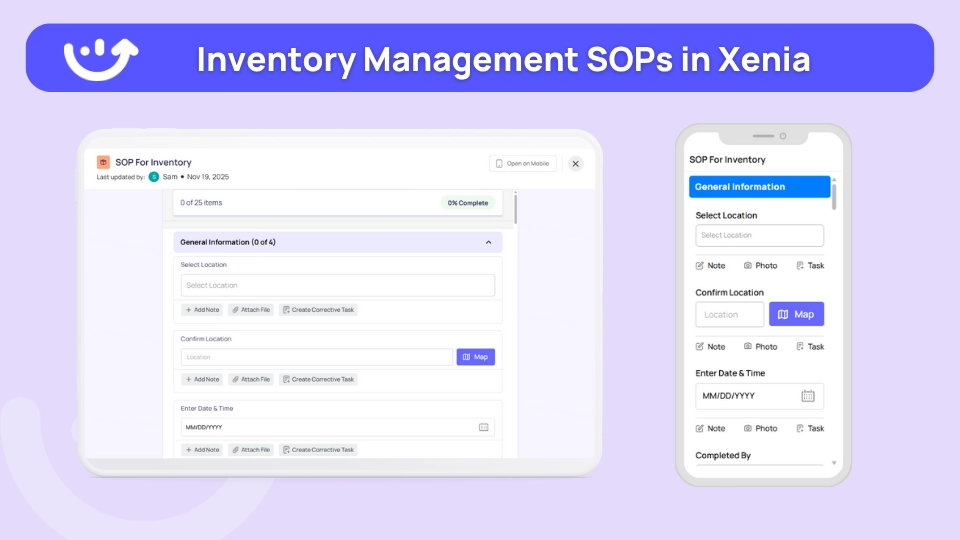Tap Note under phone Enter Date & Time
The height and width of the screenshot is (540, 960).
point(710,429)
